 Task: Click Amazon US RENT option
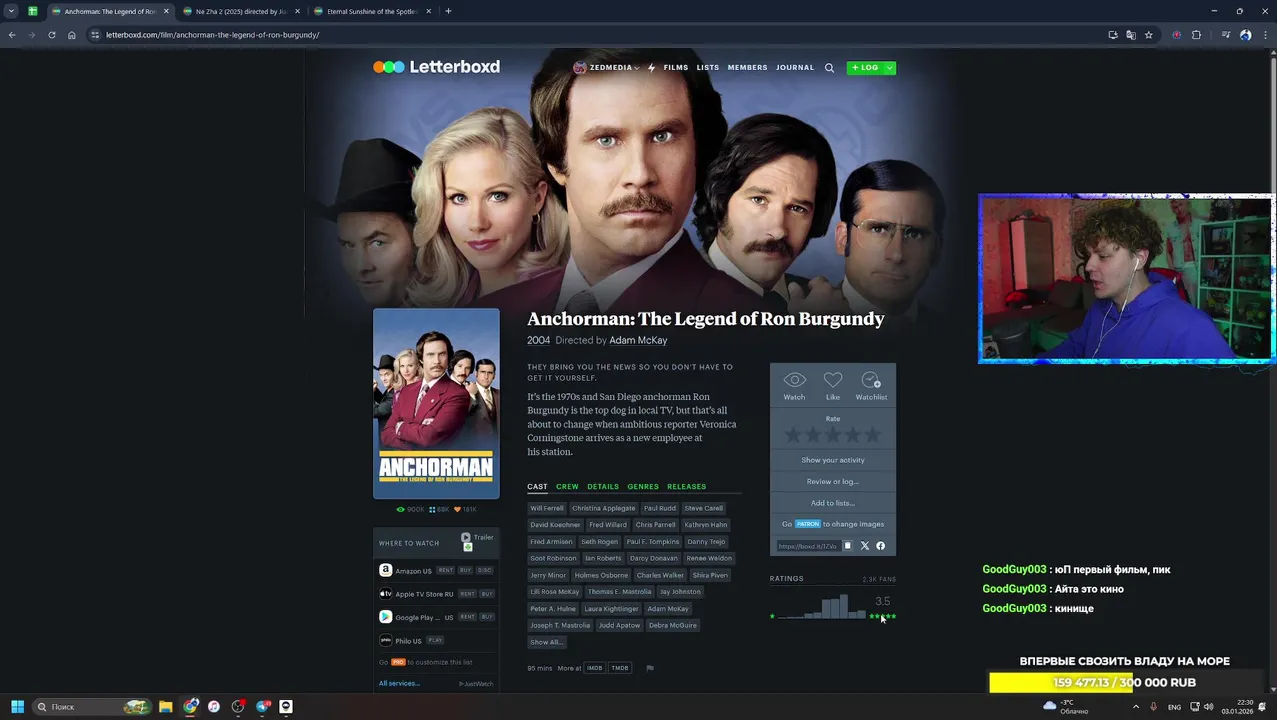coord(446,570)
